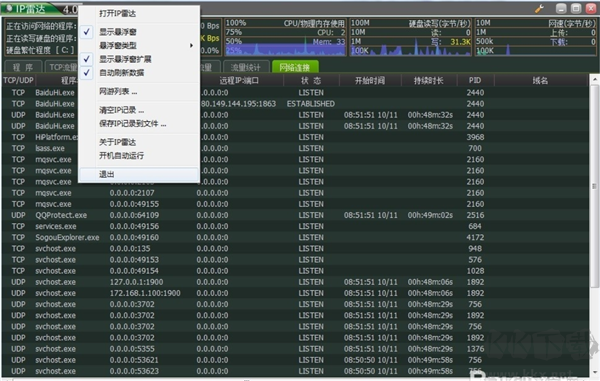The height and width of the screenshot is (381, 600).
Task: Click local address 0.0.0.0:49160
Action: pos(134,238)
